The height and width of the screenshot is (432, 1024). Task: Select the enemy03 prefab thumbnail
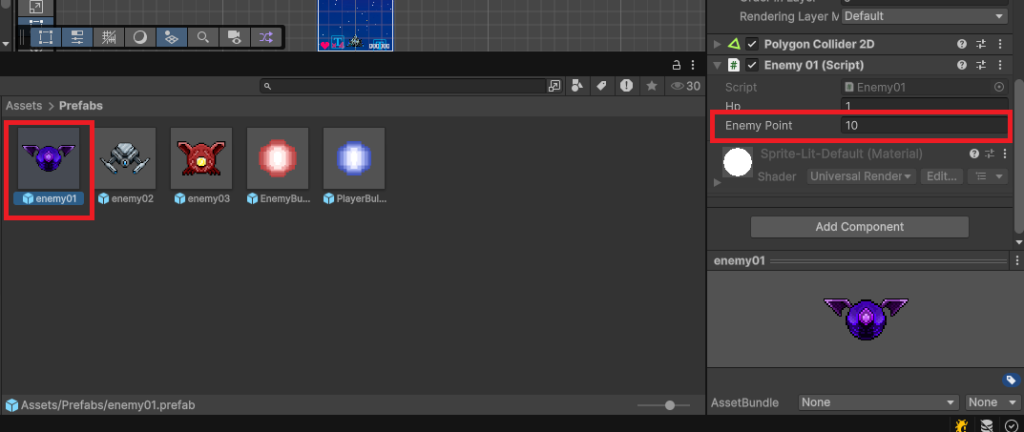[202, 159]
